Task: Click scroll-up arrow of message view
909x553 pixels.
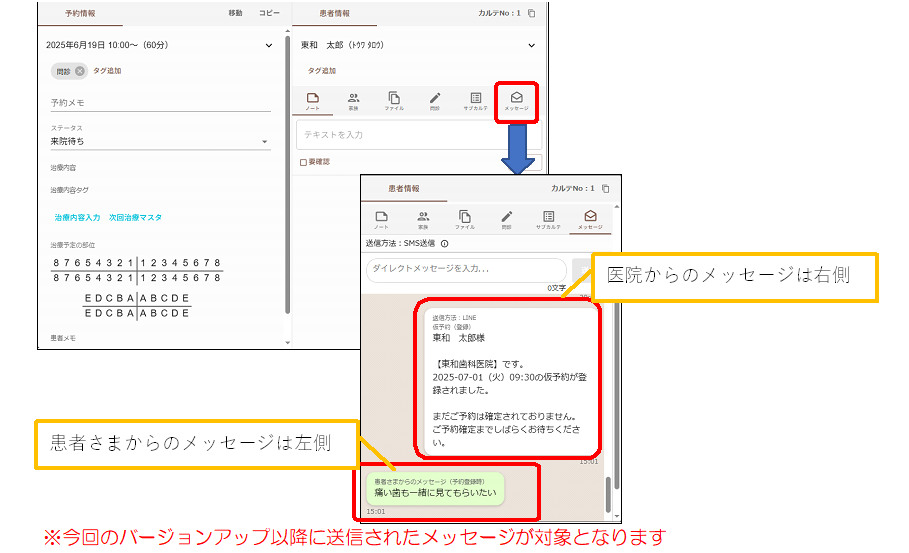Action: coord(617,206)
